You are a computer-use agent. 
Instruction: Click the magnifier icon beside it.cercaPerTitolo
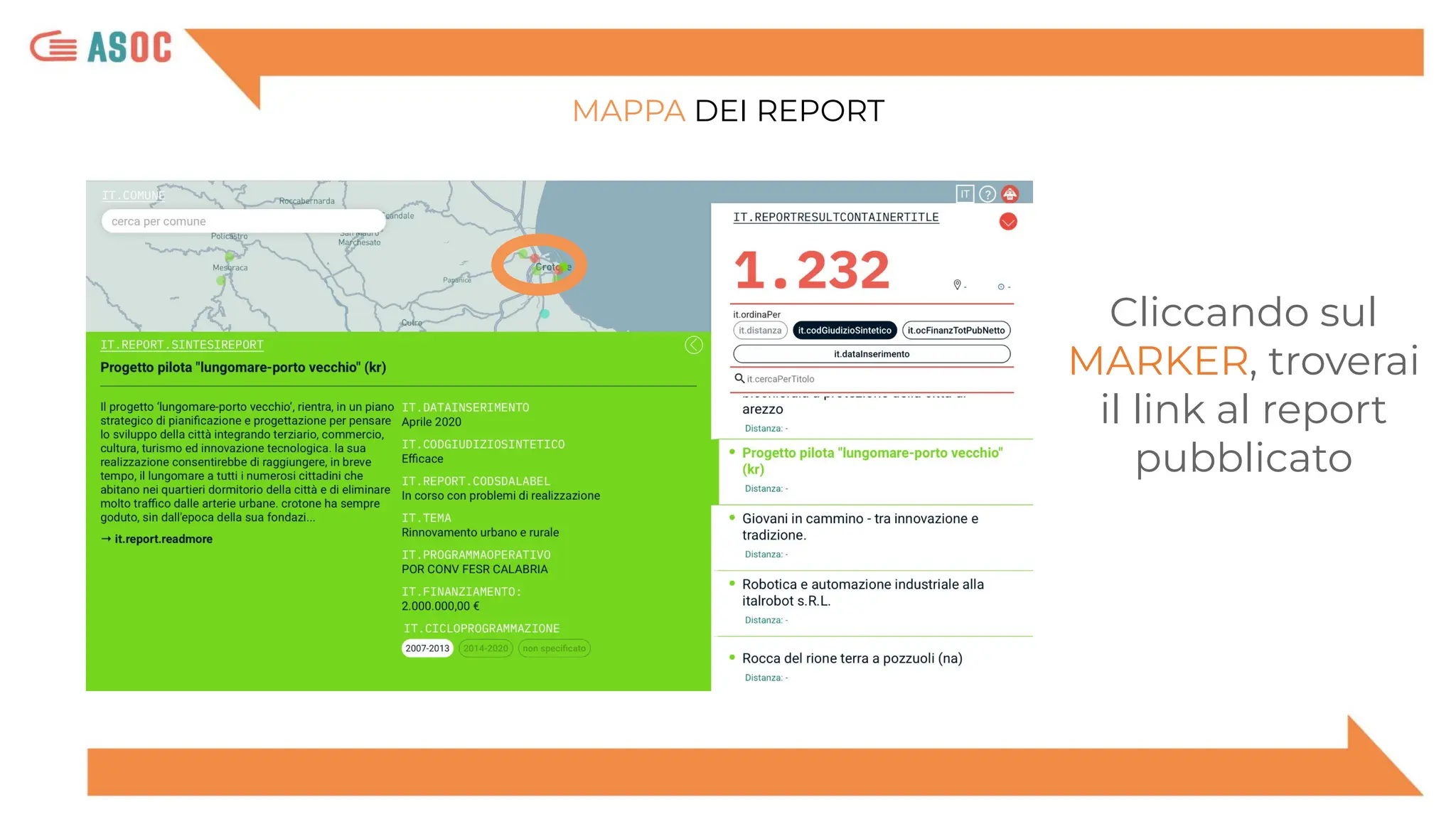pos(739,378)
